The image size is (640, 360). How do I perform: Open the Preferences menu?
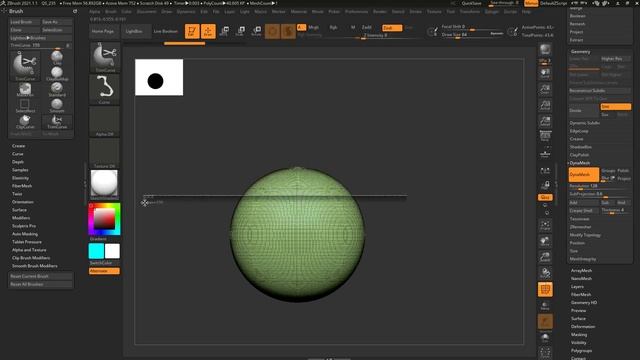(356, 12)
